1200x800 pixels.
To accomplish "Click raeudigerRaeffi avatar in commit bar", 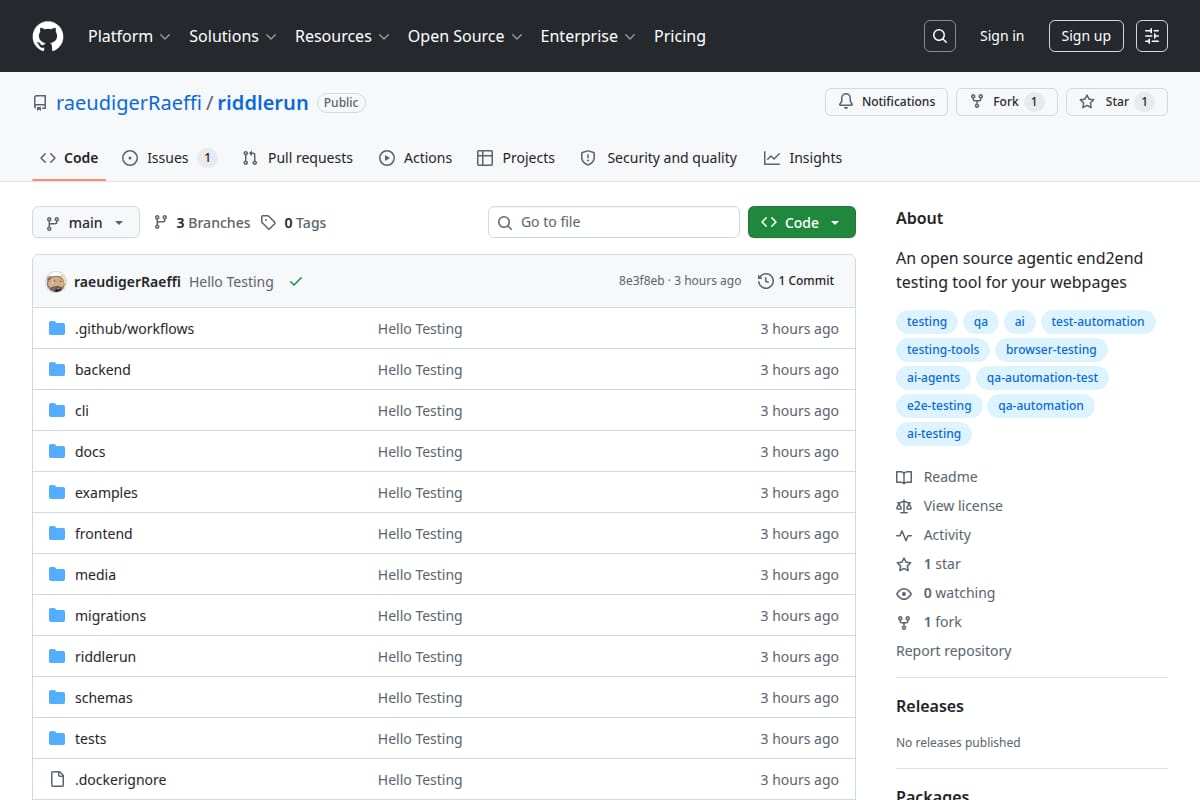I will (56, 282).
